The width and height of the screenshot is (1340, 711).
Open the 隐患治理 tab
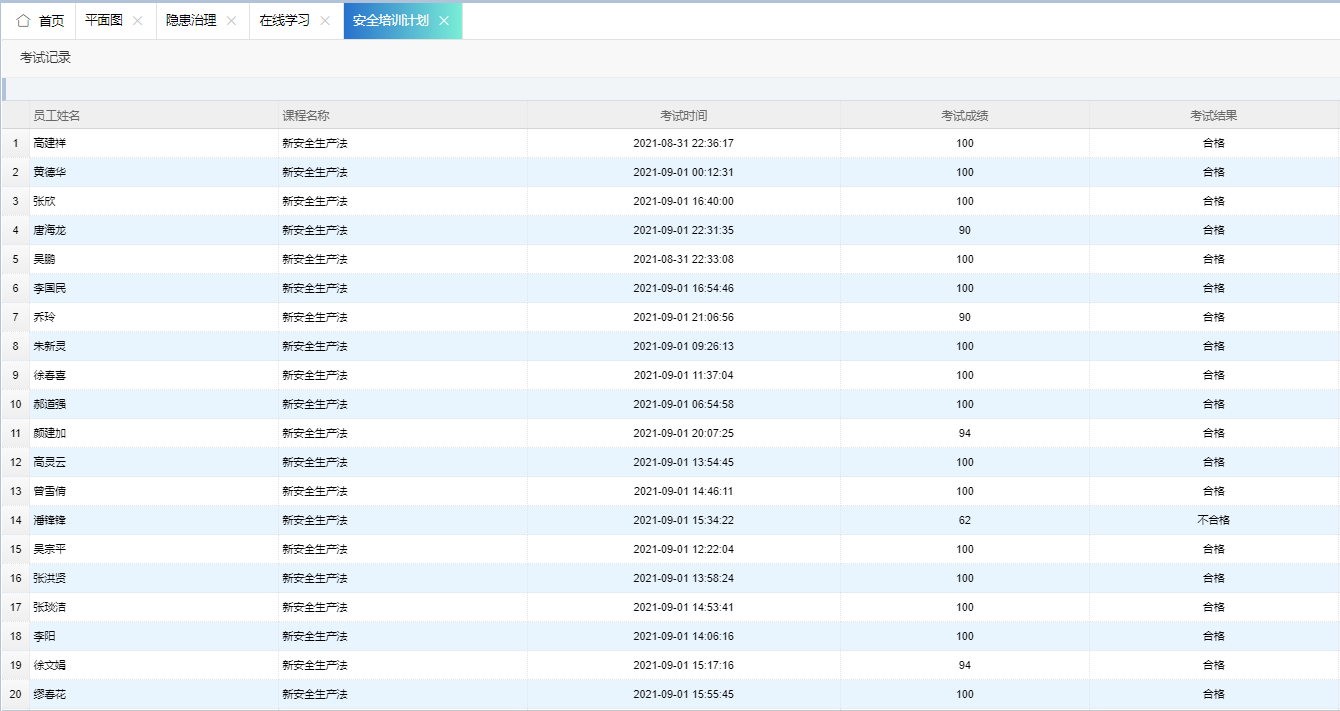(x=191, y=21)
